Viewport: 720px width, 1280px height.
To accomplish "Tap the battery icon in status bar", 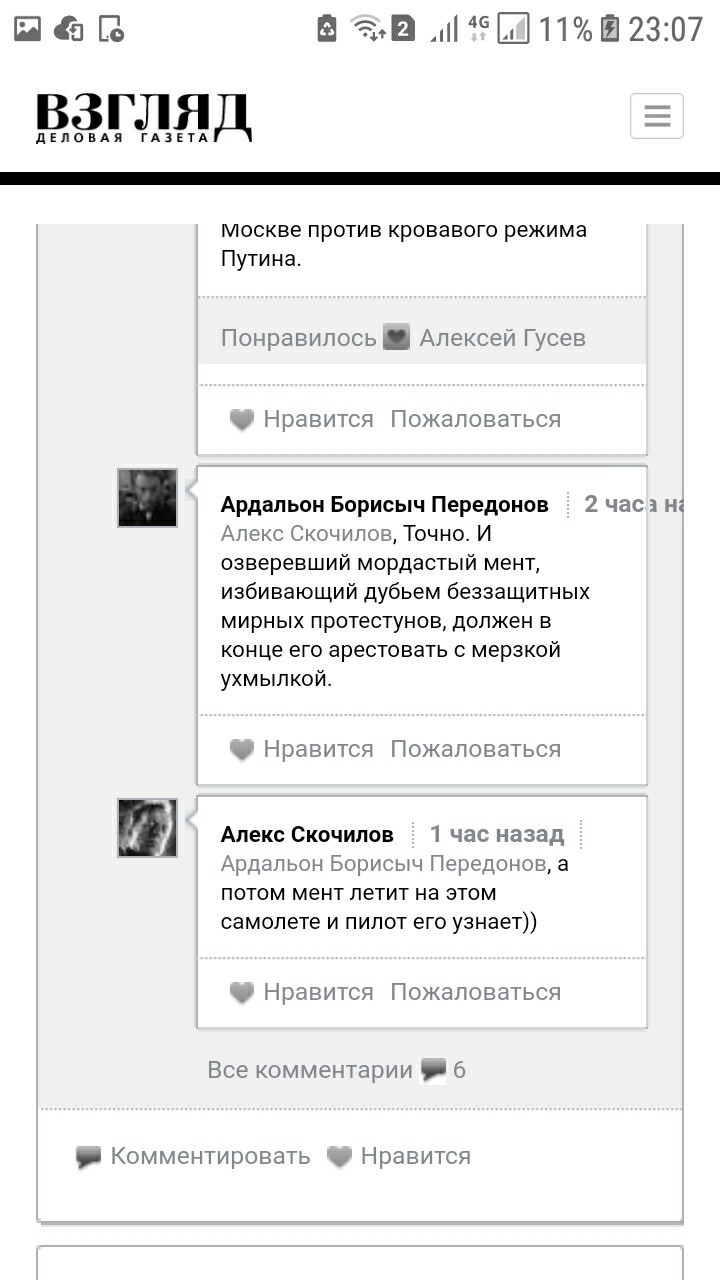I will point(610,29).
